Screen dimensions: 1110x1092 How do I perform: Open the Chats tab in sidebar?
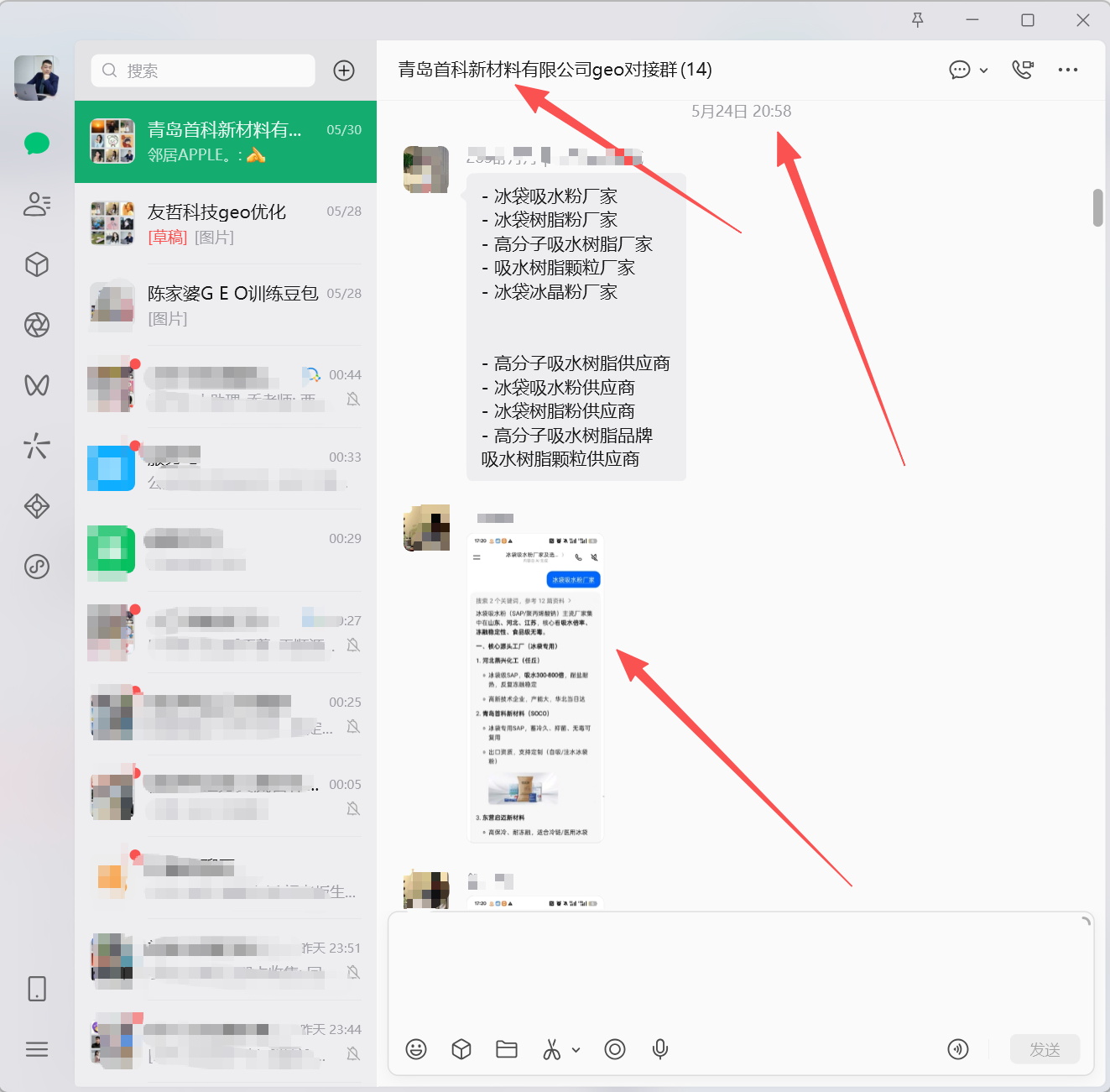37,144
